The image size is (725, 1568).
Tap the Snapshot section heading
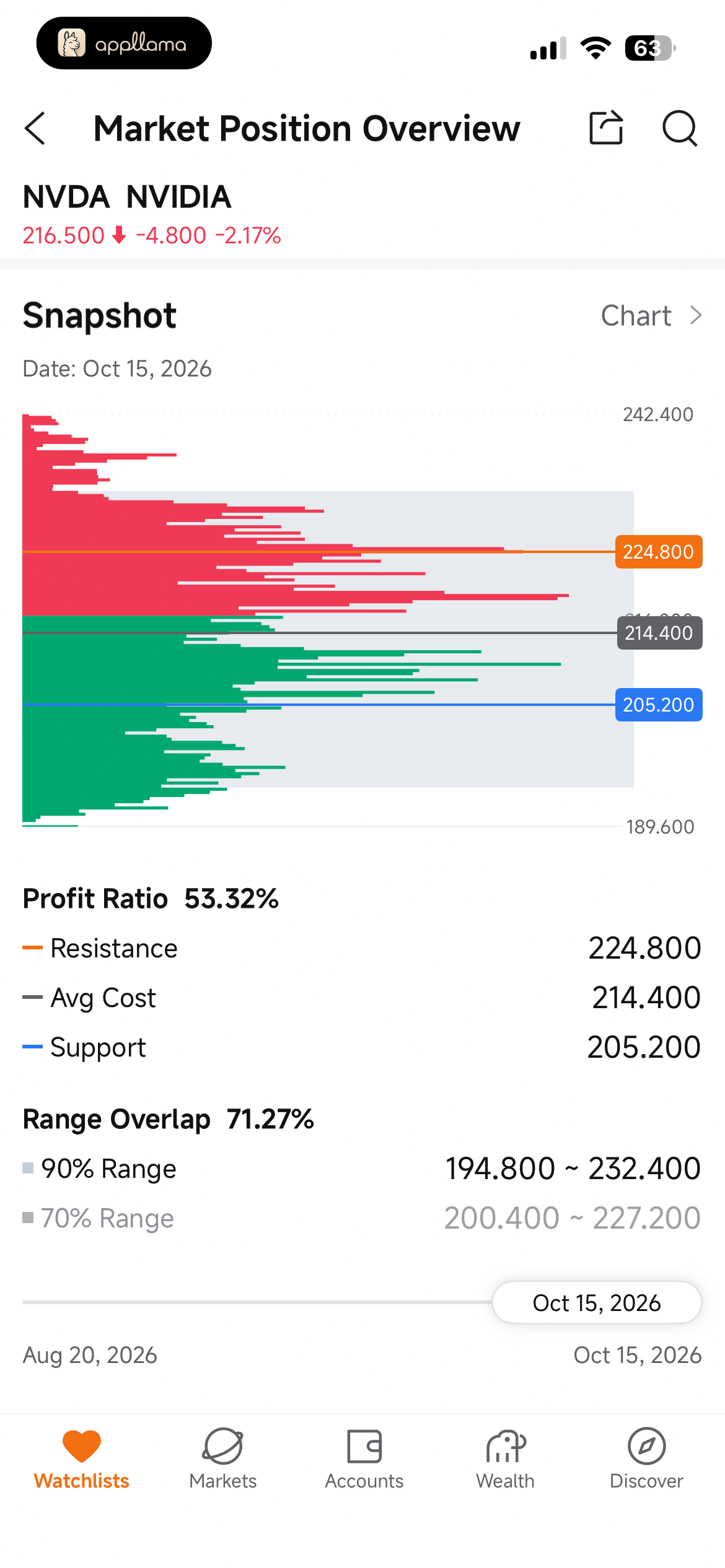(100, 316)
